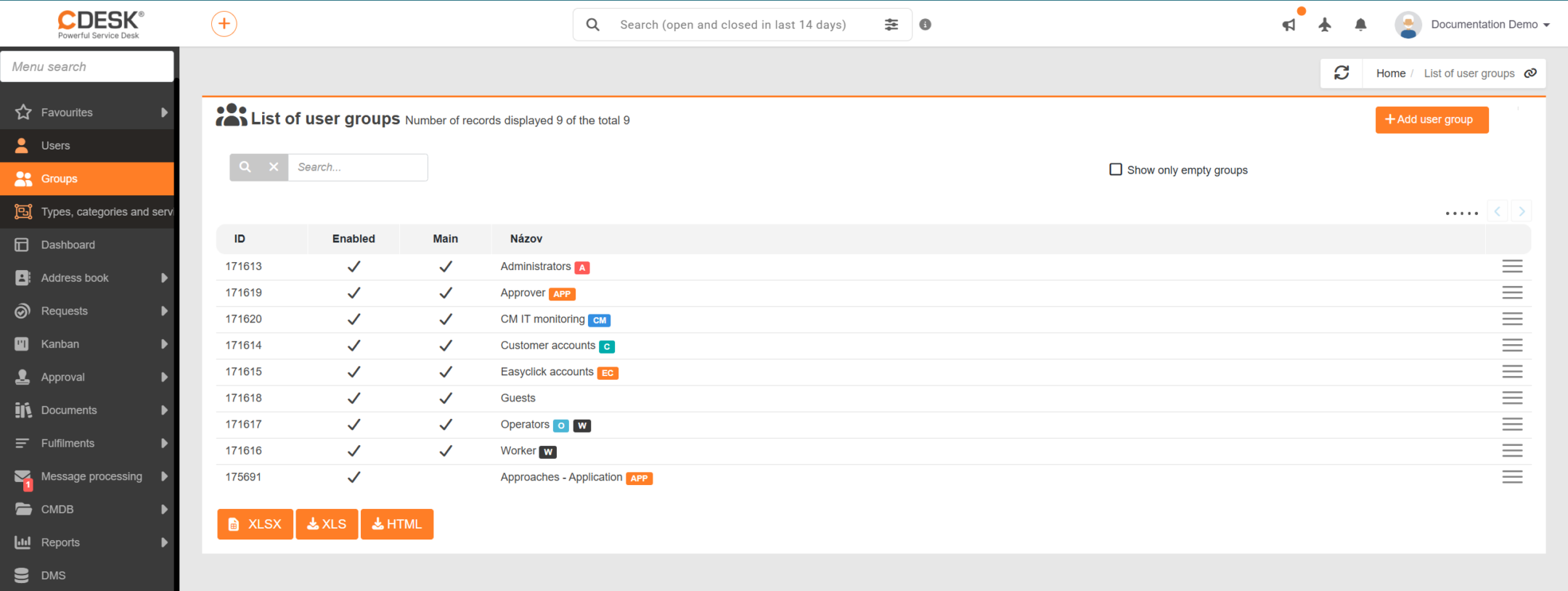Image resolution: width=1568 pixels, height=591 pixels.
Task: Clear the group search with X button
Action: pyautogui.click(x=274, y=167)
